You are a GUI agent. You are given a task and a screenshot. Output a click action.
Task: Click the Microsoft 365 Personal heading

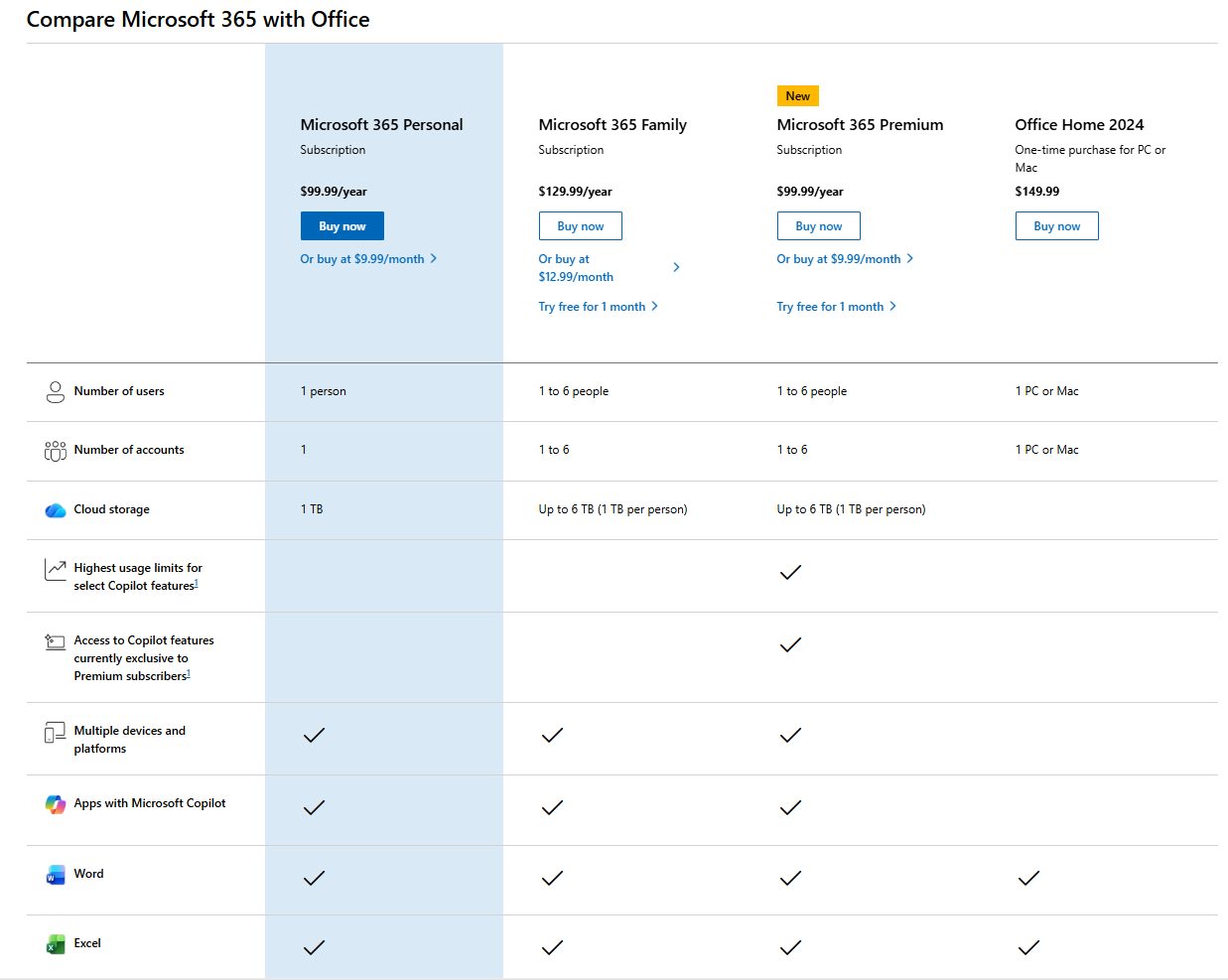point(381,125)
